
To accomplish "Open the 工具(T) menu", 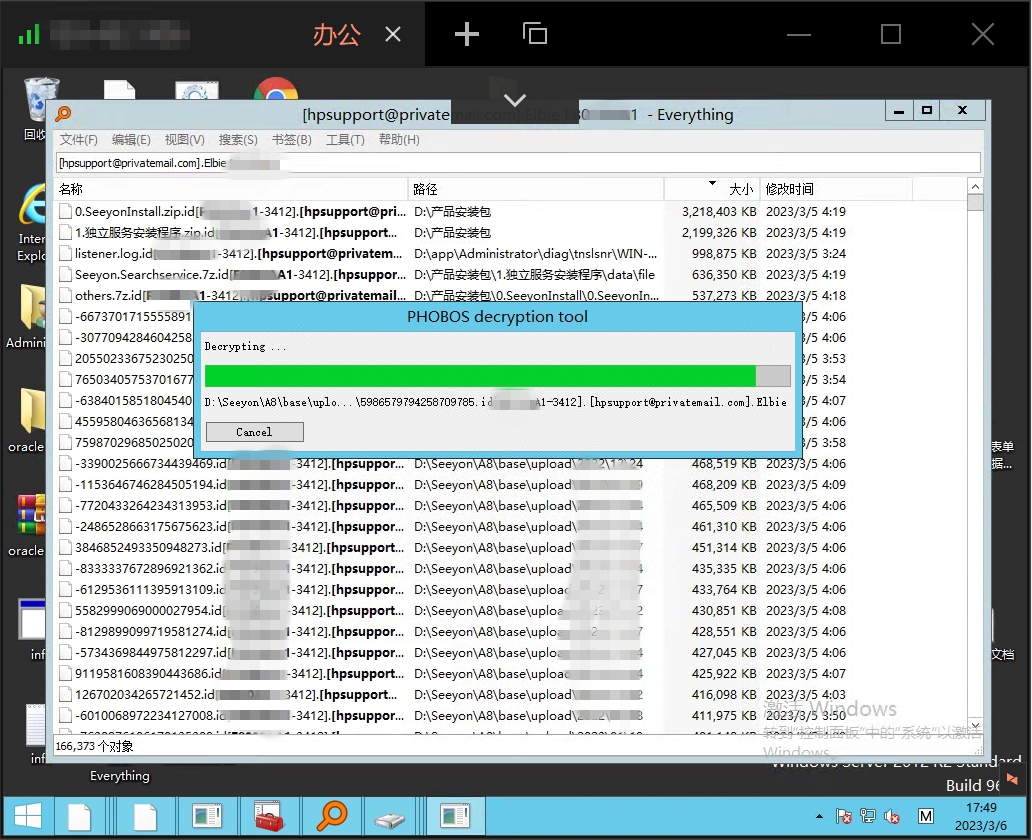I will [345, 140].
